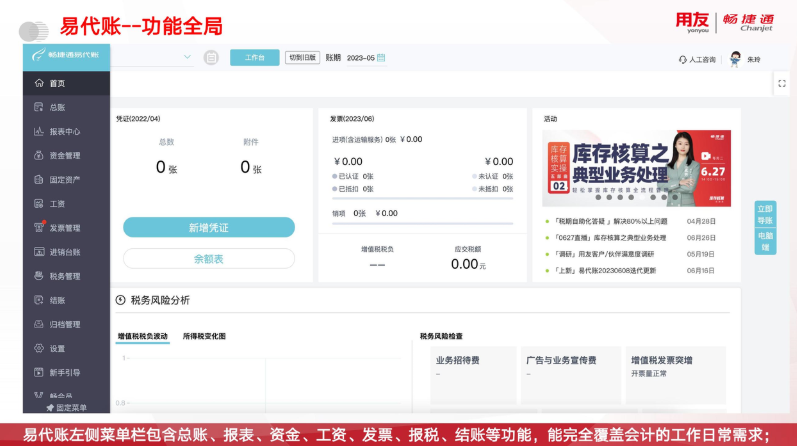The height and width of the screenshot is (446, 797).
Task: Open the 广告与业务宣传费 risk card
Action: (571, 374)
